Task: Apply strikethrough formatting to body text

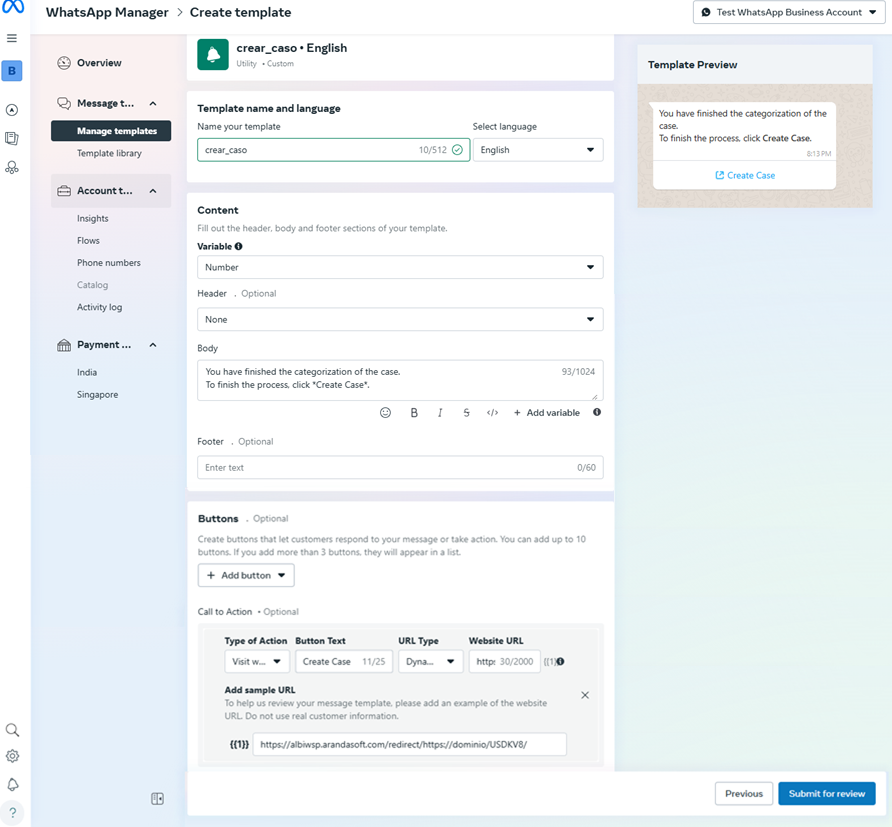Action: tap(466, 413)
